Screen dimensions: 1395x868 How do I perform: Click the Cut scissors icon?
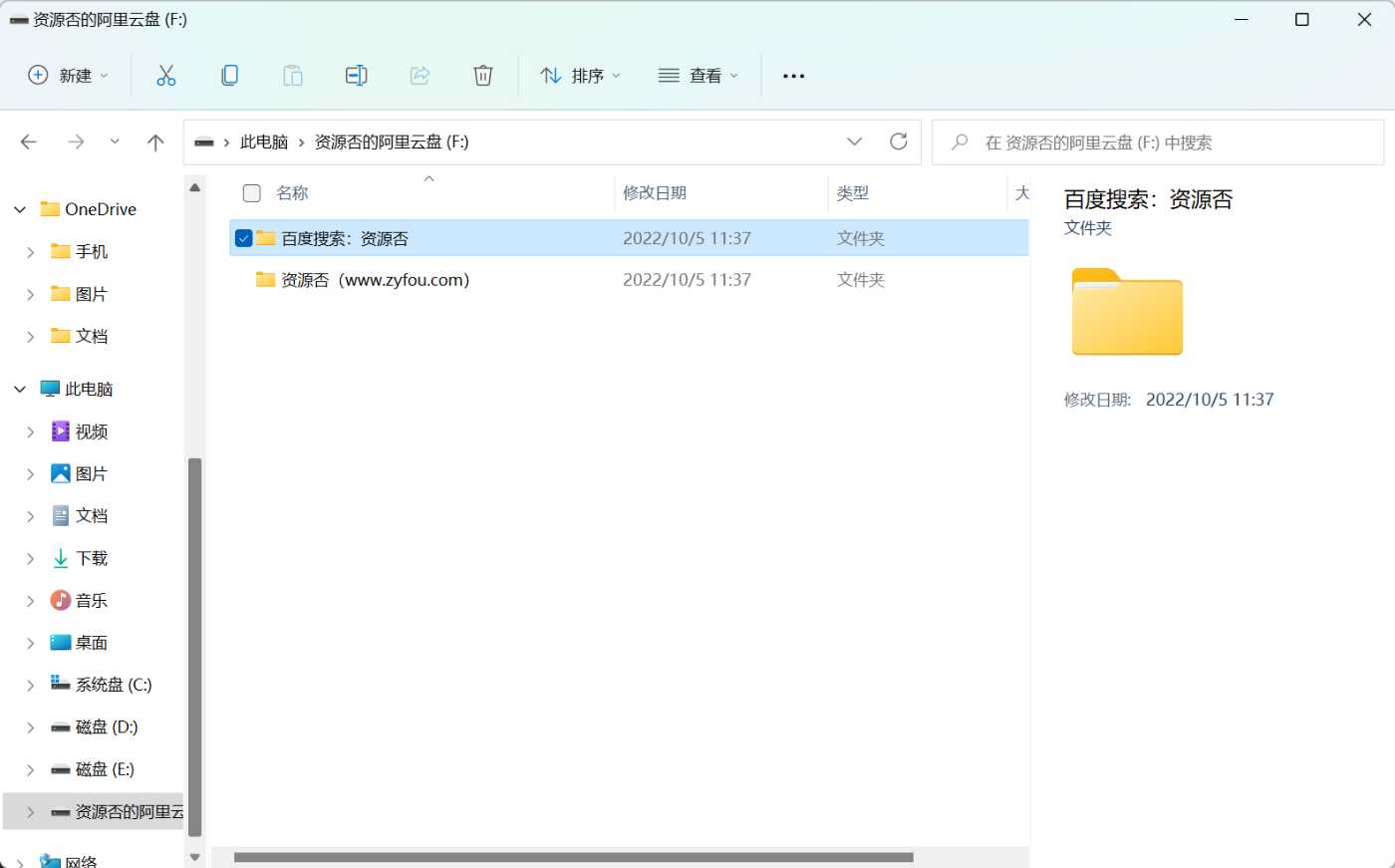coord(165,76)
